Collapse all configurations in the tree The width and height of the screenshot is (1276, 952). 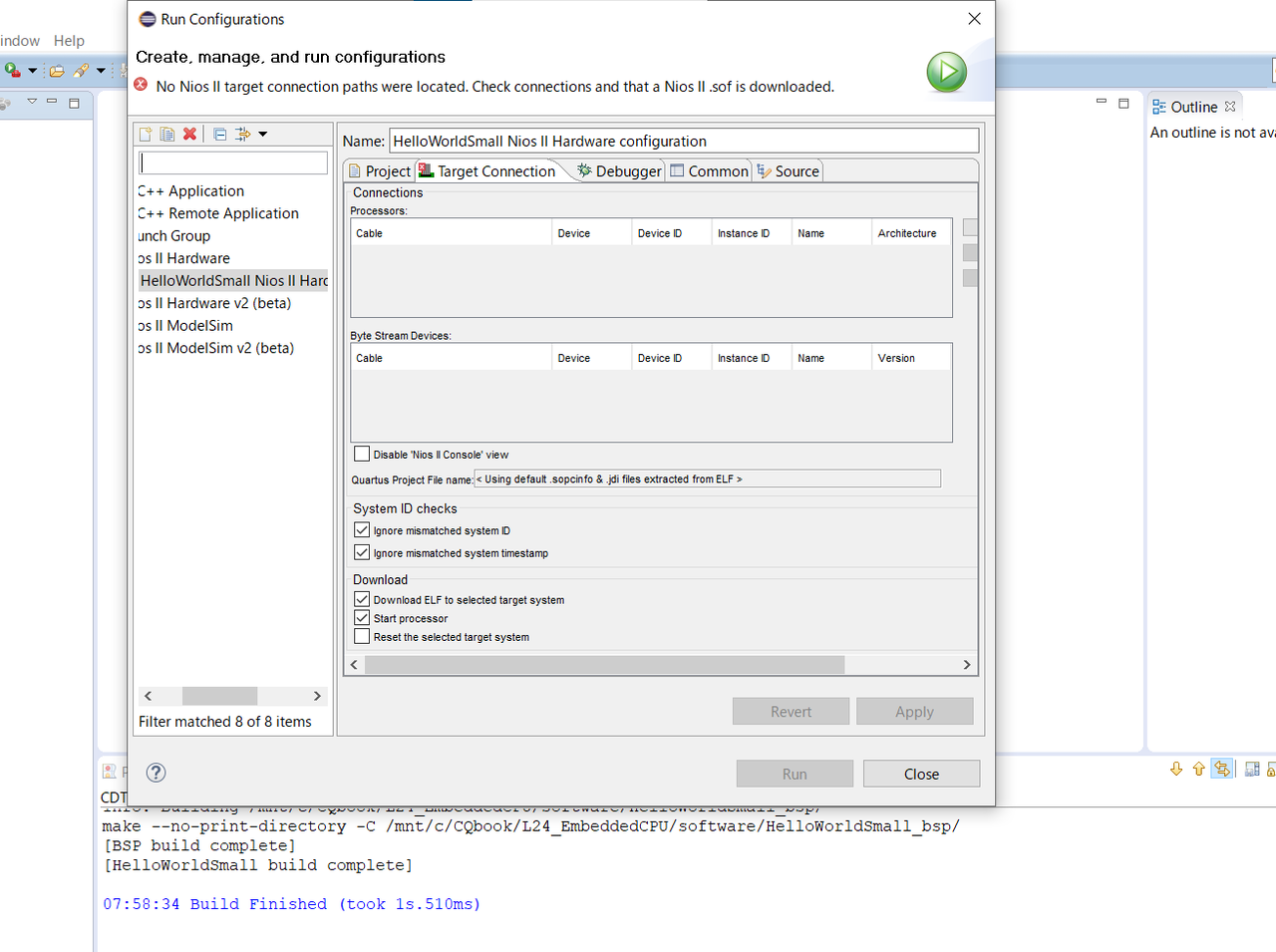(220, 134)
